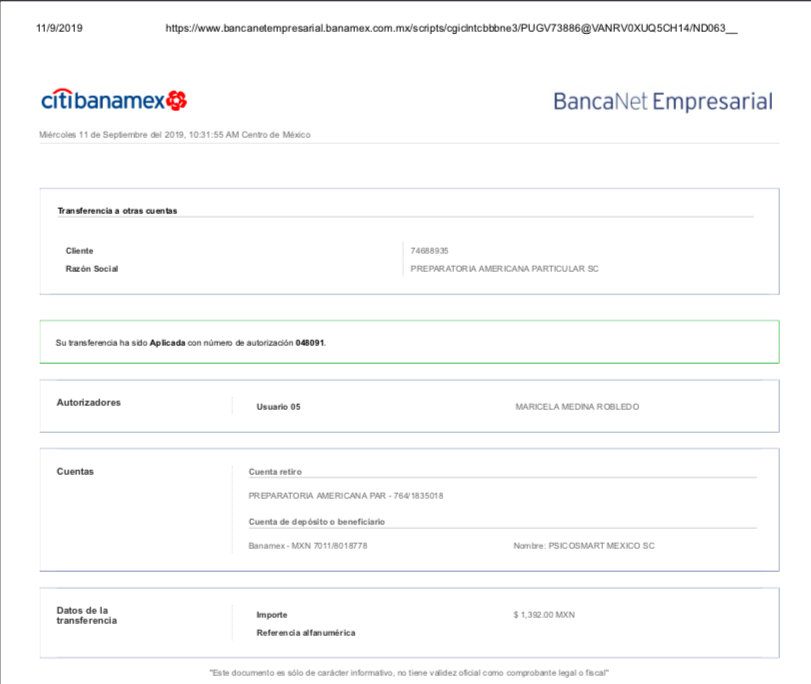
Task: Click the 'Autorizadores' section title
Action: pyautogui.click(x=88, y=403)
